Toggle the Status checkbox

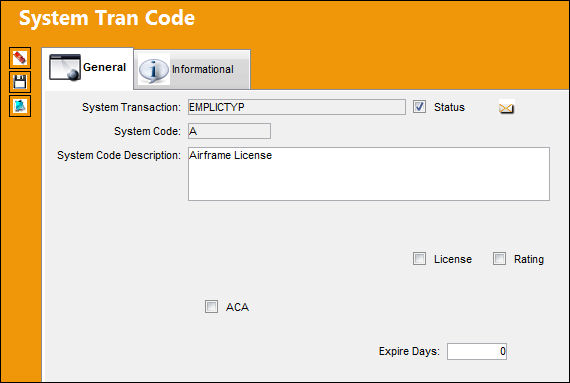point(419,107)
